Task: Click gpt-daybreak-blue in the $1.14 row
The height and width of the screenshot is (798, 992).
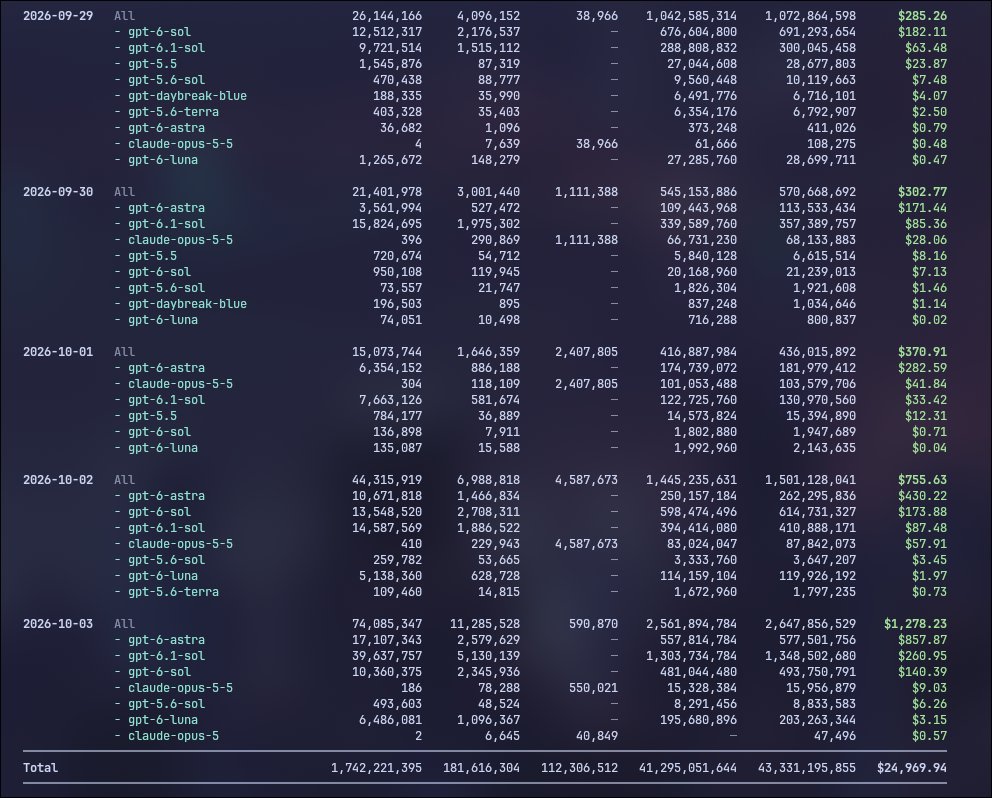Action: click(x=187, y=304)
